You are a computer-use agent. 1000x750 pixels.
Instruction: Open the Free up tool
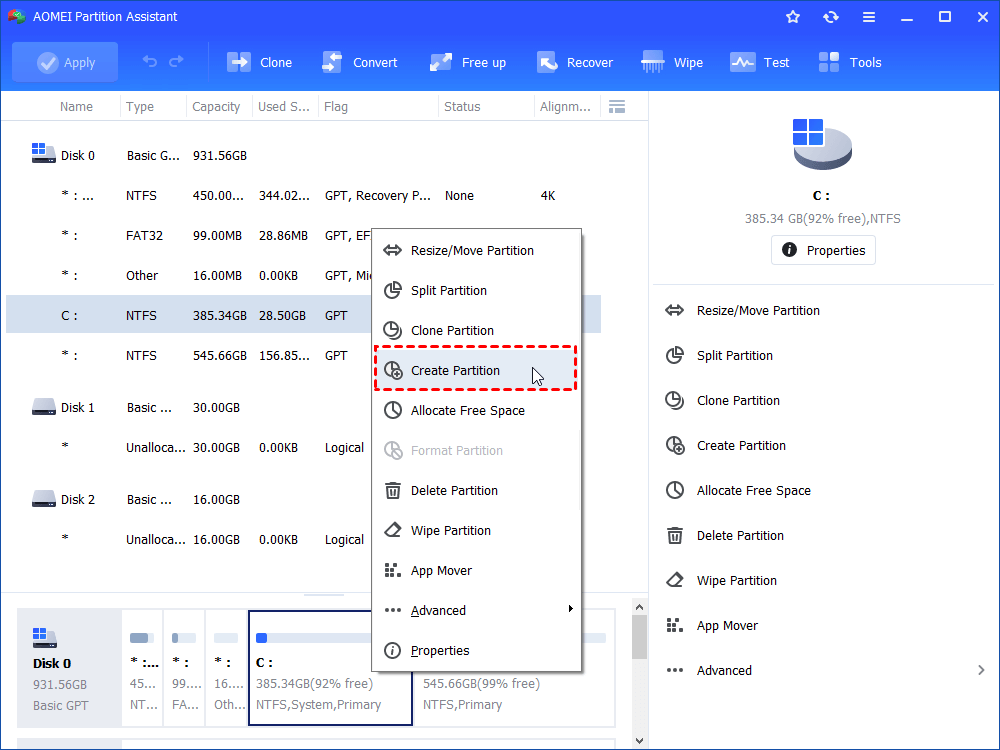(468, 62)
